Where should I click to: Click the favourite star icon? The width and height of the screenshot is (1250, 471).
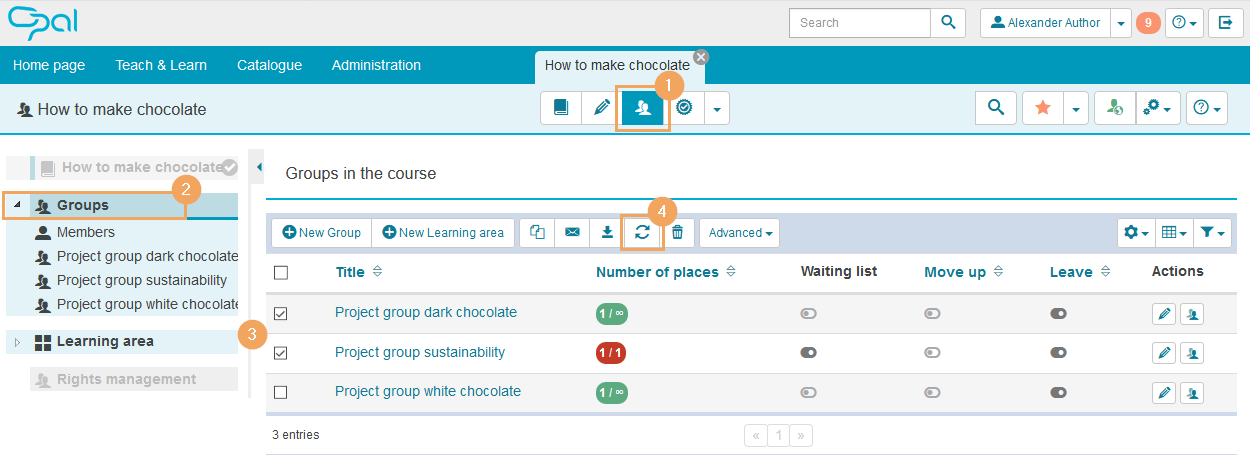click(x=1042, y=108)
